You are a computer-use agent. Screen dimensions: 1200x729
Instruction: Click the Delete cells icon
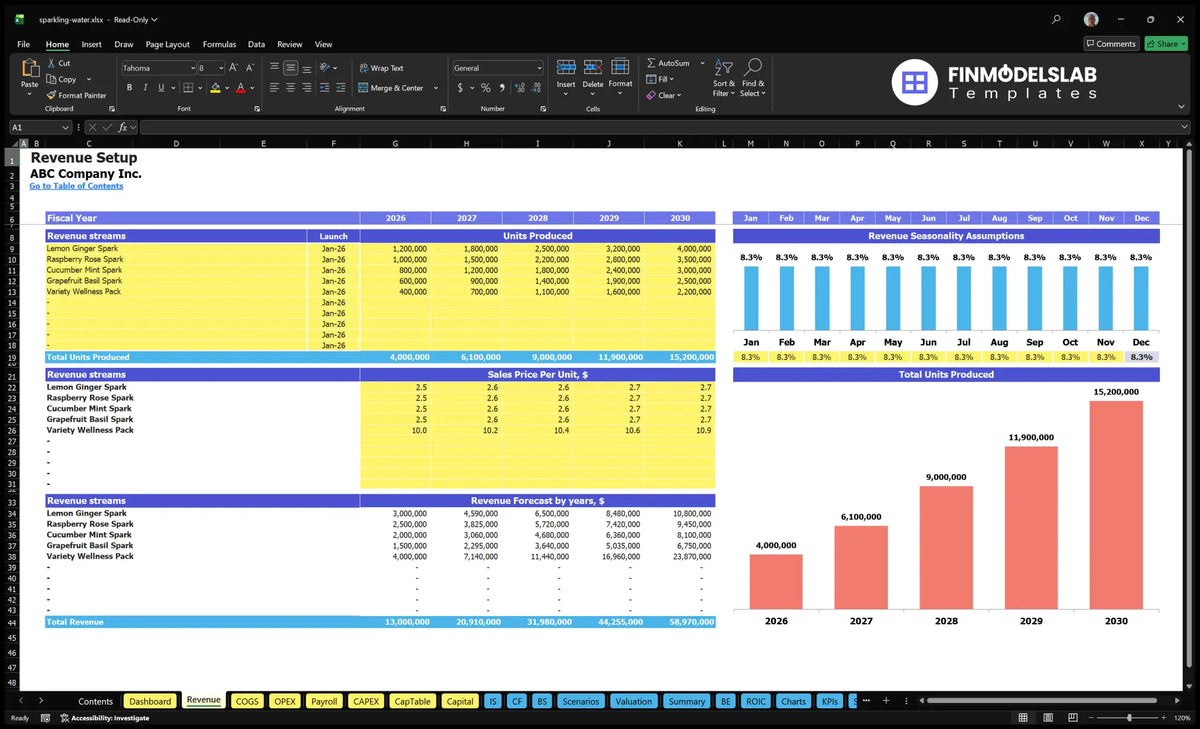pyautogui.click(x=593, y=67)
